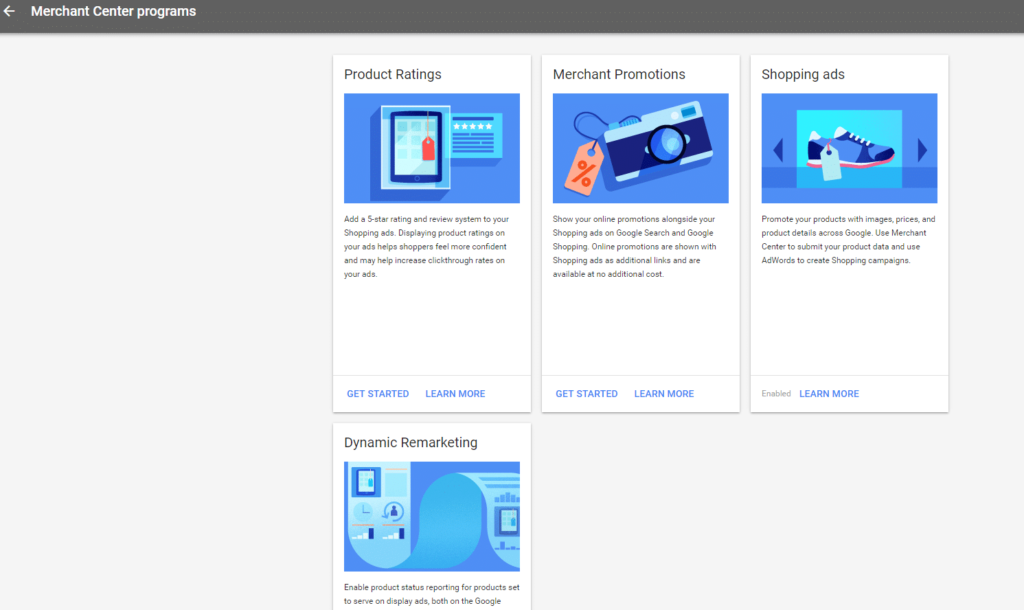Select the Product Ratings card title

pos(392,74)
